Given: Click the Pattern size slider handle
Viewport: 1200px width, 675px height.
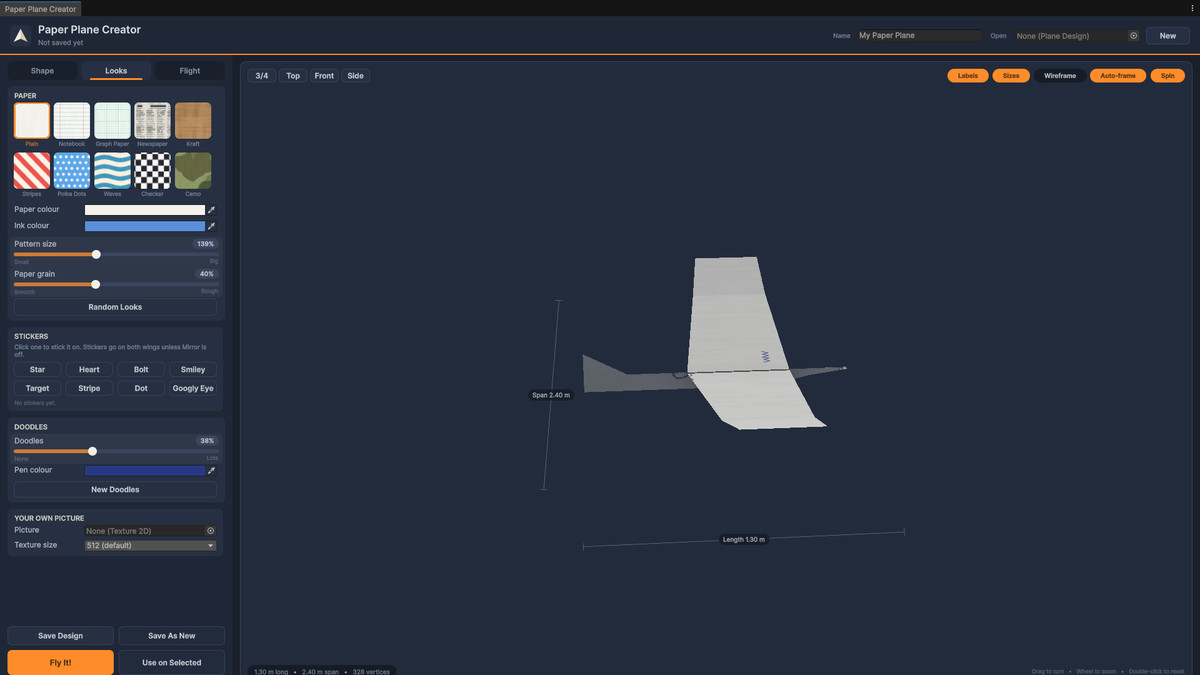Looking at the screenshot, I should point(96,254).
